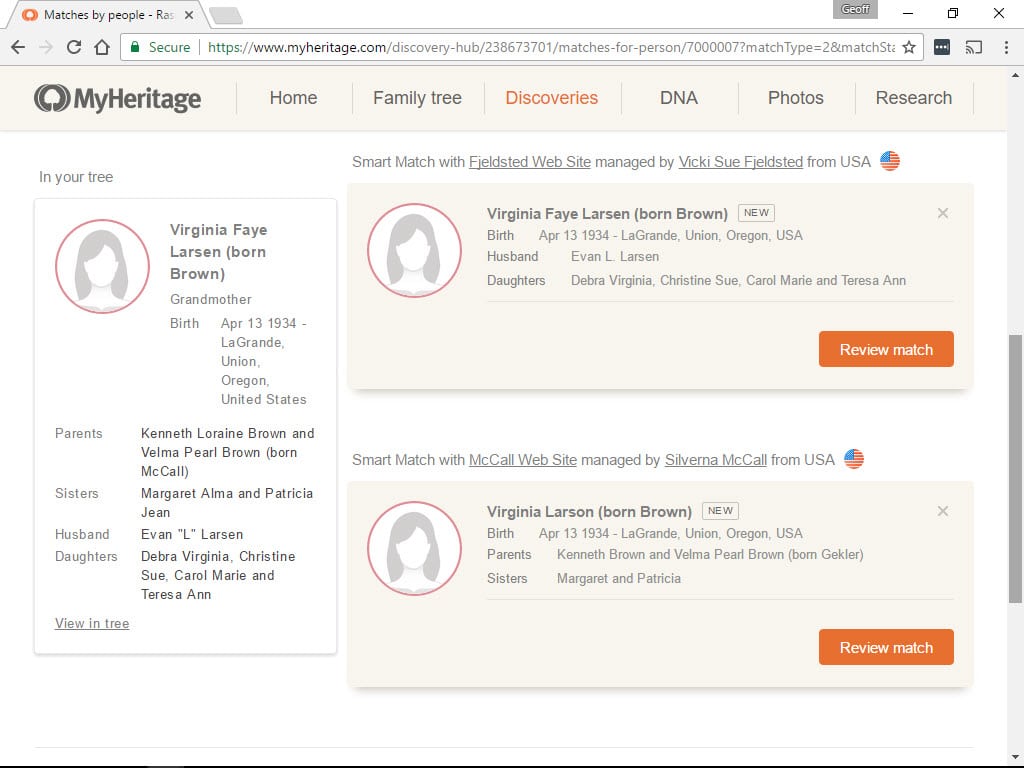1024x768 pixels.
Task: Click the USA flag next to Vicki Sue Fjeldsted
Action: [x=889, y=161]
